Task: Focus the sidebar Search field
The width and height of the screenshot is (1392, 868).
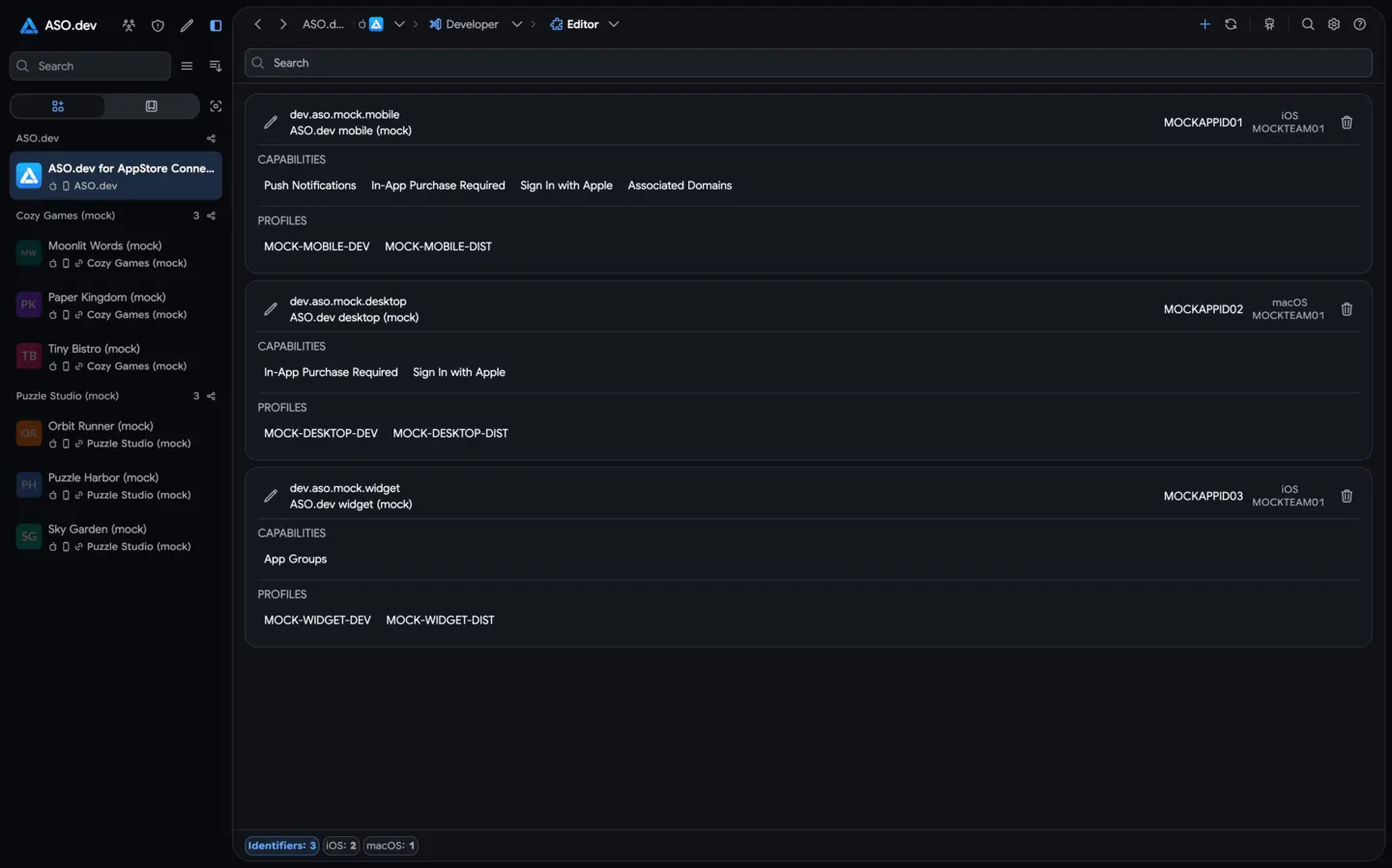Action: tap(90, 66)
